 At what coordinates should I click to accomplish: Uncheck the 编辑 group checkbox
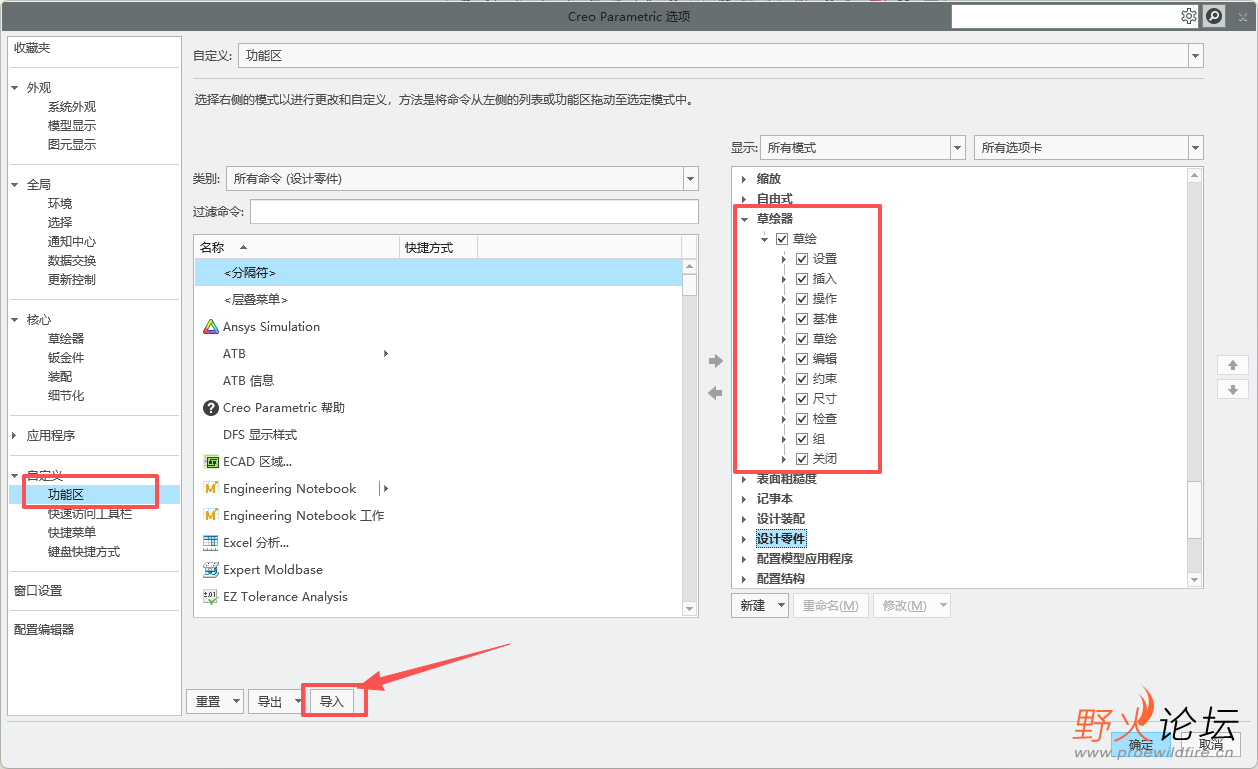(x=802, y=359)
